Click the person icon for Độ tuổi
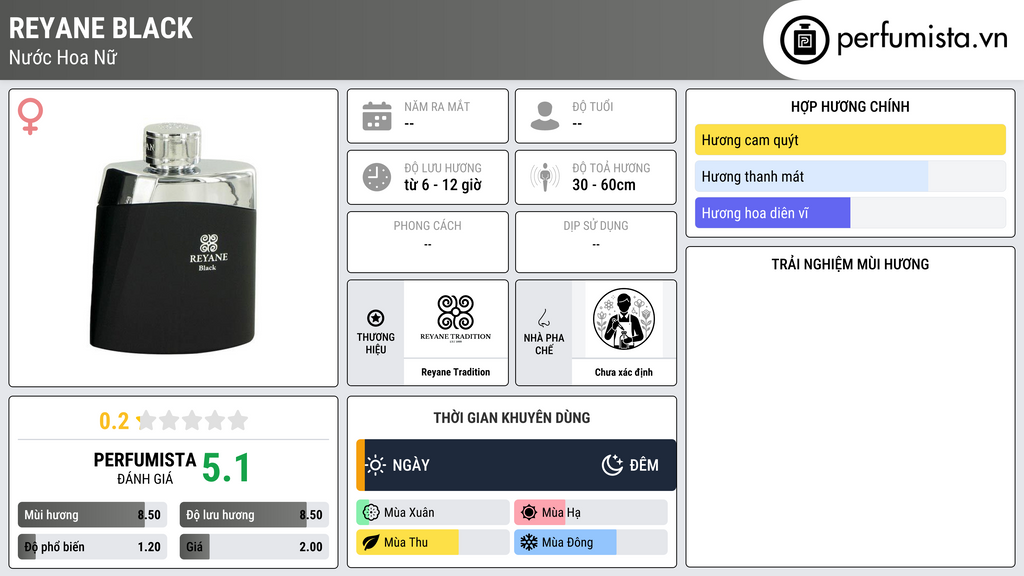 point(545,116)
